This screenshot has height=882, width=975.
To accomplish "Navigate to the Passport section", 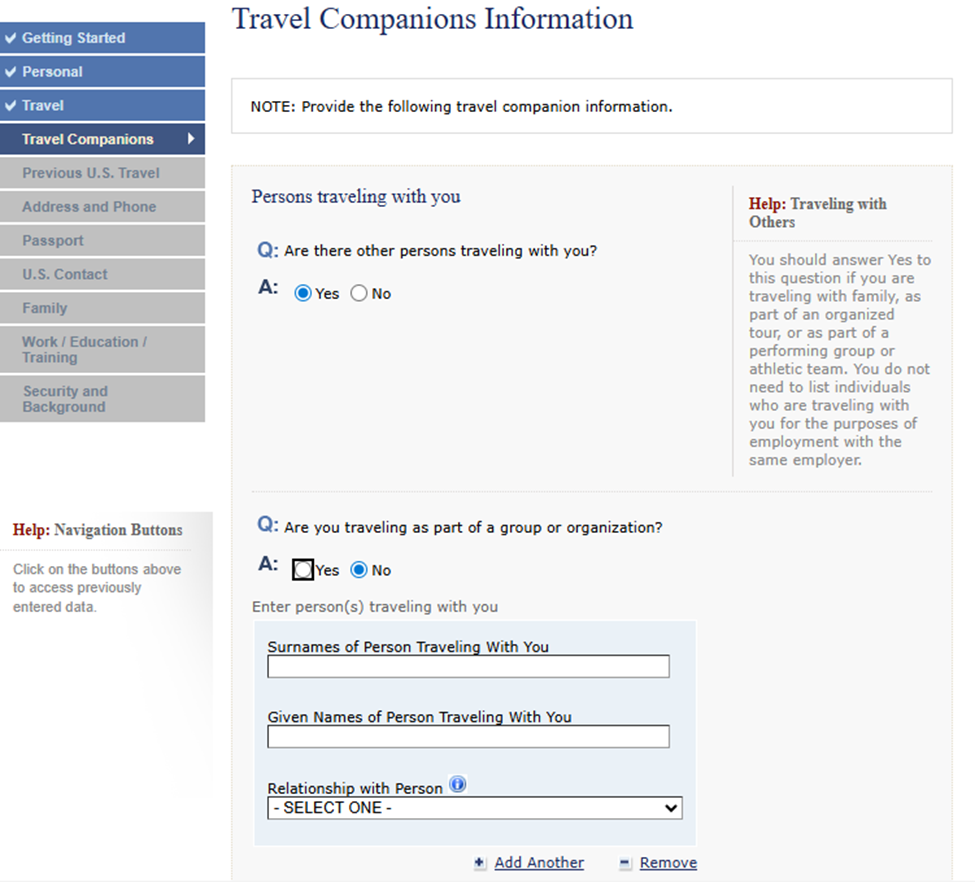I will (53, 241).
